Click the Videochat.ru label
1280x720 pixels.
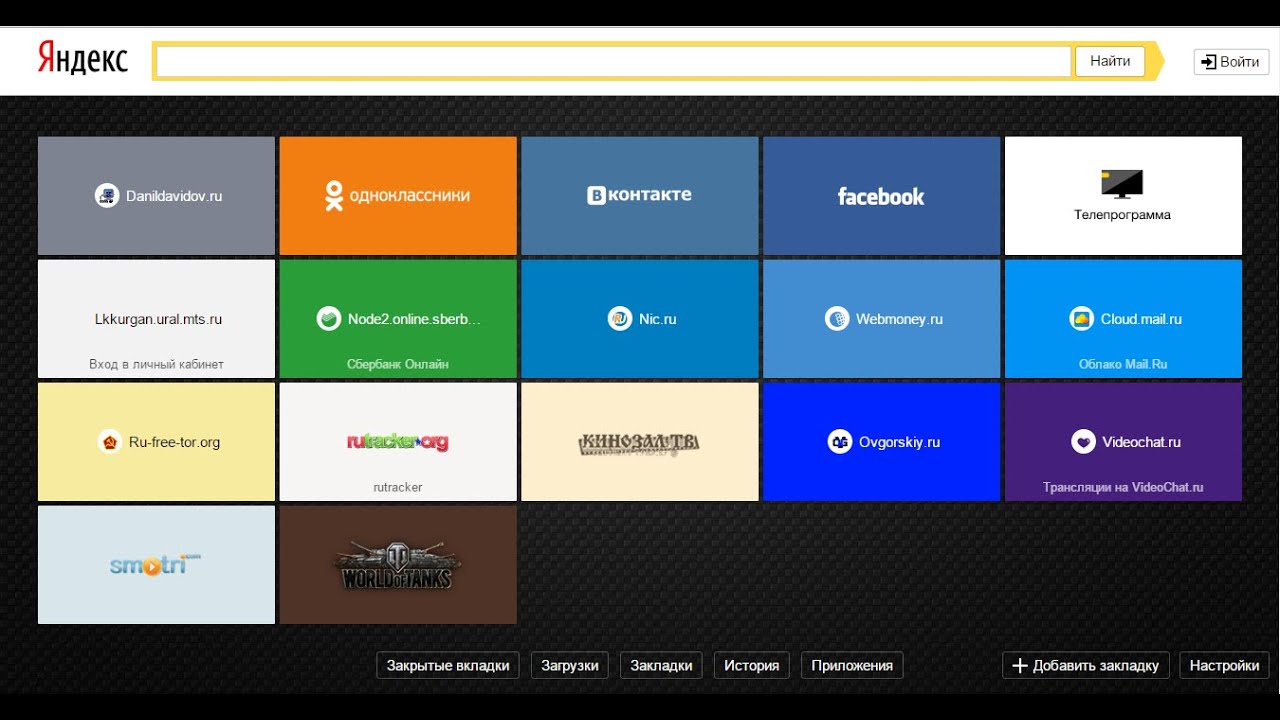click(x=1142, y=442)
